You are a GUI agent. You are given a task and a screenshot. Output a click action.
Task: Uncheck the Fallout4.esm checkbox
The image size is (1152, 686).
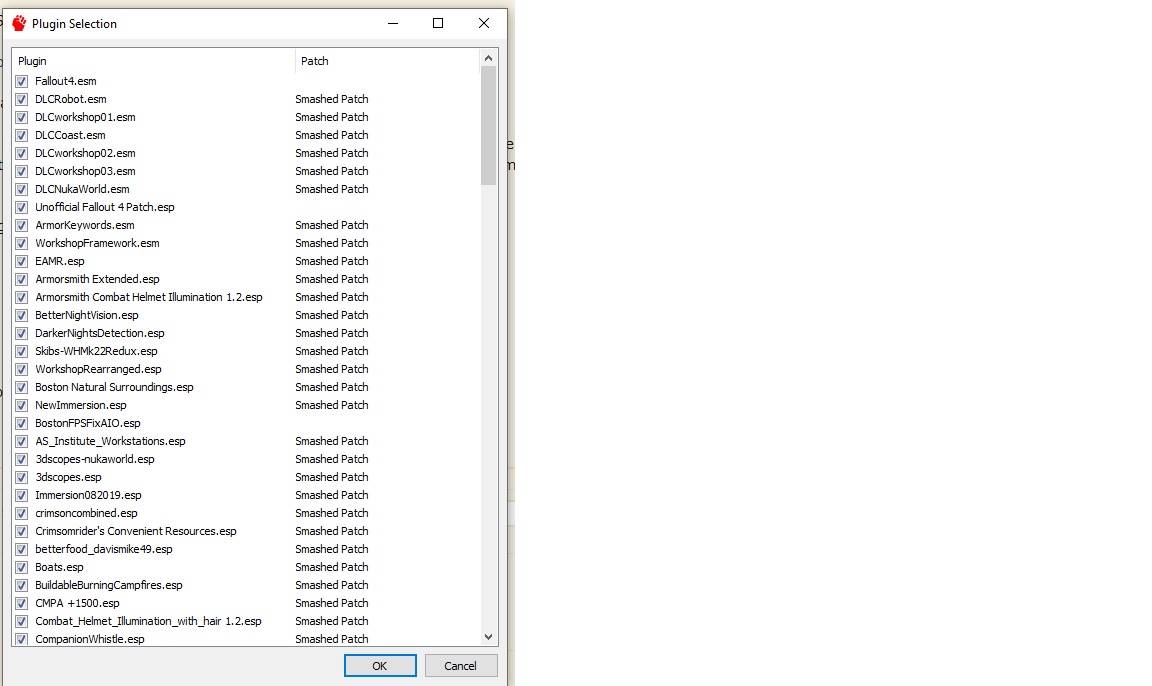[21, 82]
